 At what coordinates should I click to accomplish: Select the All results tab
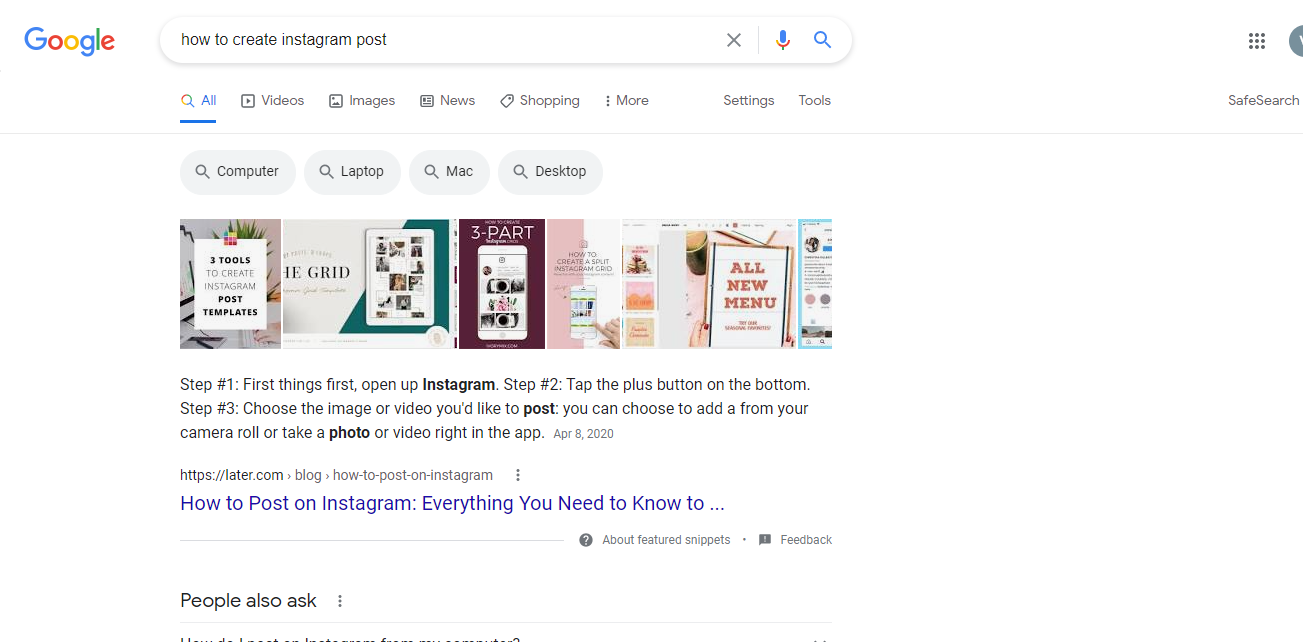[x=198, y=101]
